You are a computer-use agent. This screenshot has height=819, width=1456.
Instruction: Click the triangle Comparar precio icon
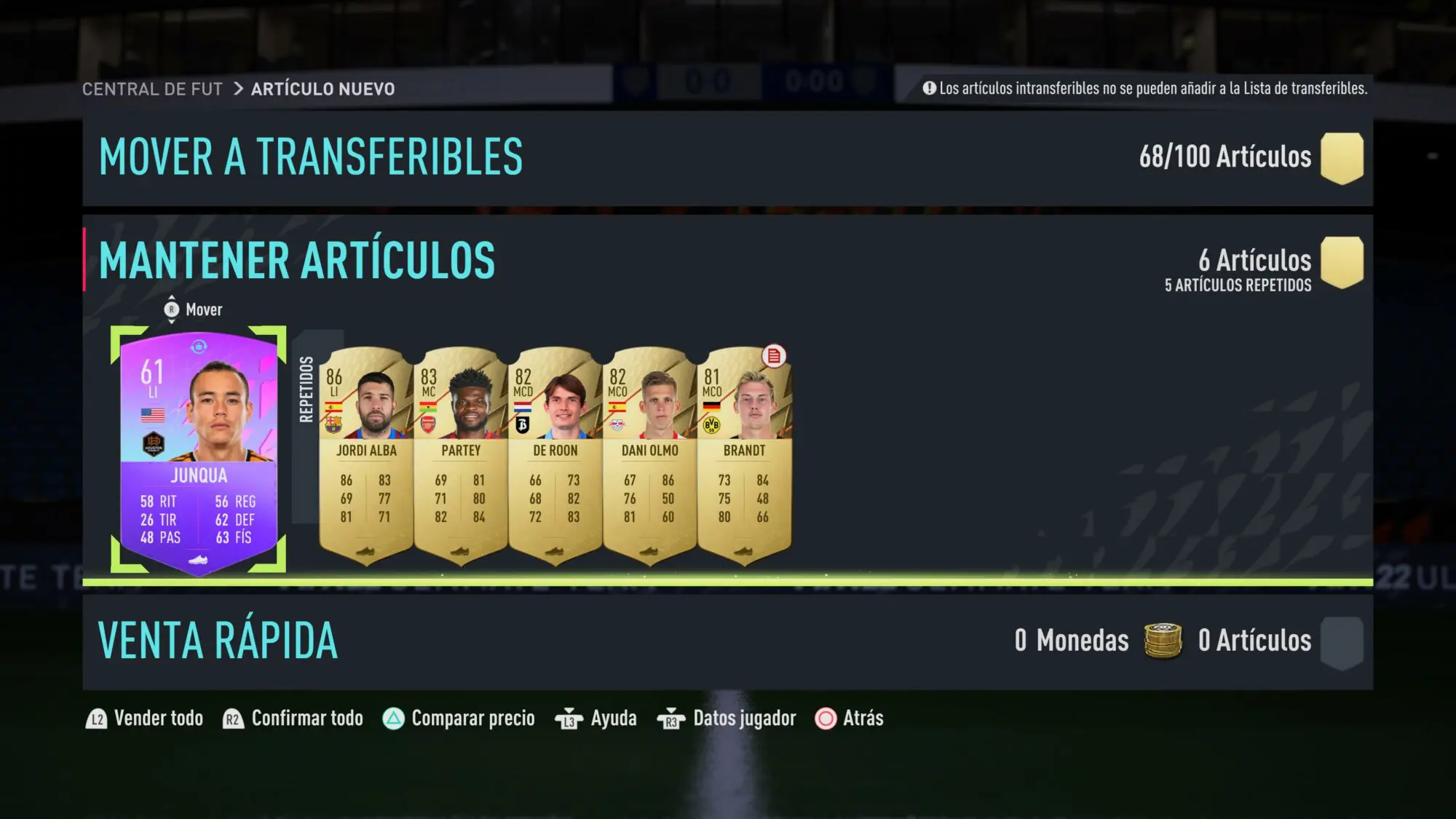coord(393,719)
